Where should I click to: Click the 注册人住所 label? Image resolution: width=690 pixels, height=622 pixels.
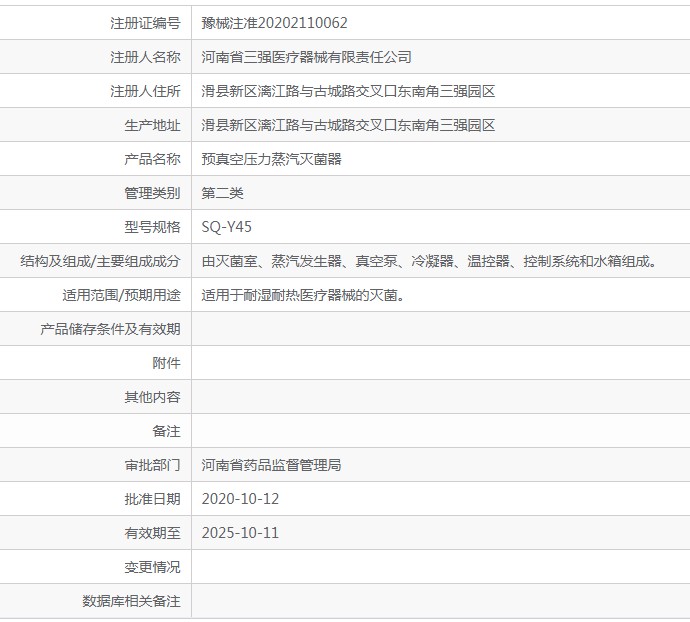(x=145, y=91)
